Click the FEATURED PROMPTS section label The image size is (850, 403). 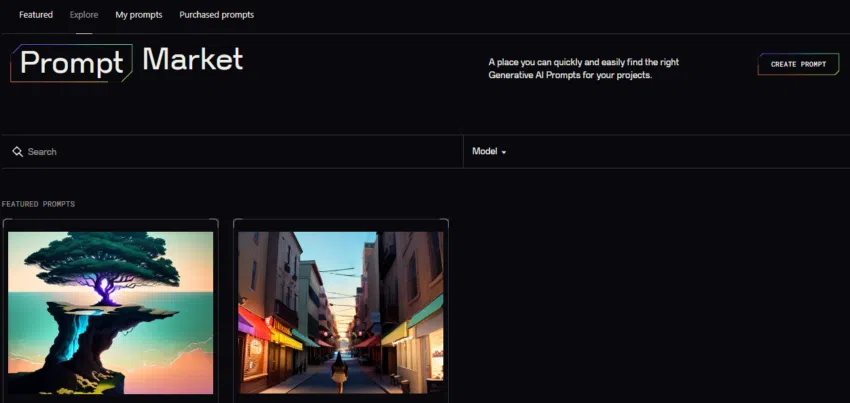pos(38,204)
